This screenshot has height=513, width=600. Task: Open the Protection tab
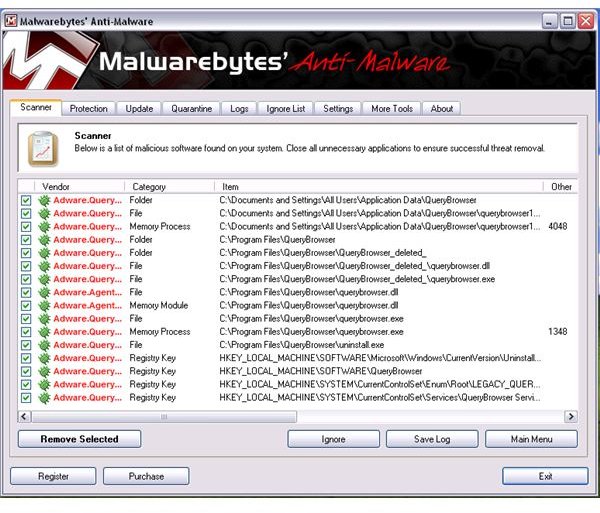point(88,109)
